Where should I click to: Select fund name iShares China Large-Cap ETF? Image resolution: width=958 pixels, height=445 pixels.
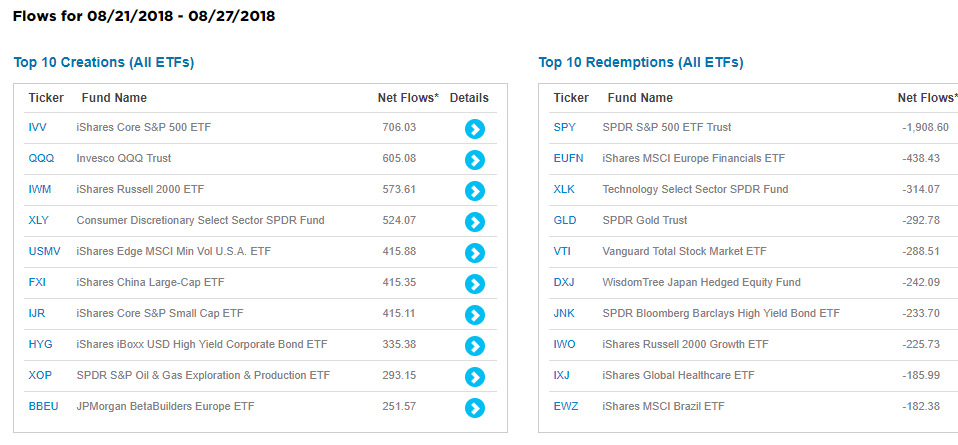(x=150, y=282)
